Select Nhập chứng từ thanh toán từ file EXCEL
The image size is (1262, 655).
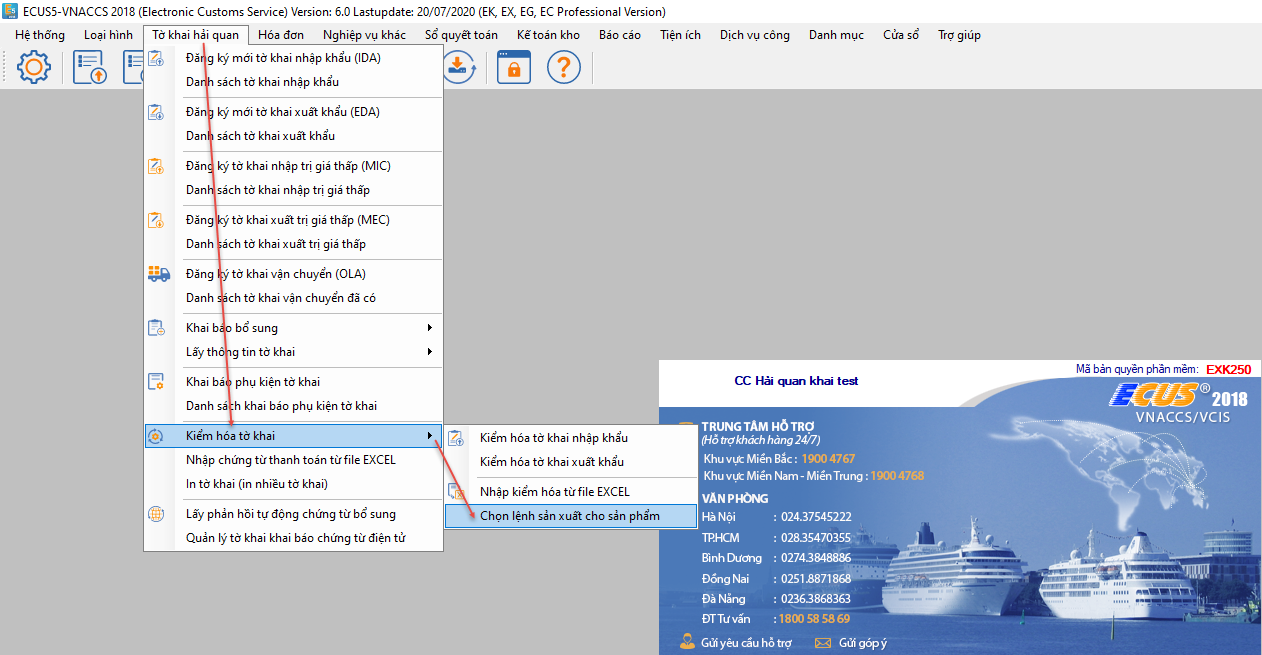pyautogui.click(x=293, y=460)
